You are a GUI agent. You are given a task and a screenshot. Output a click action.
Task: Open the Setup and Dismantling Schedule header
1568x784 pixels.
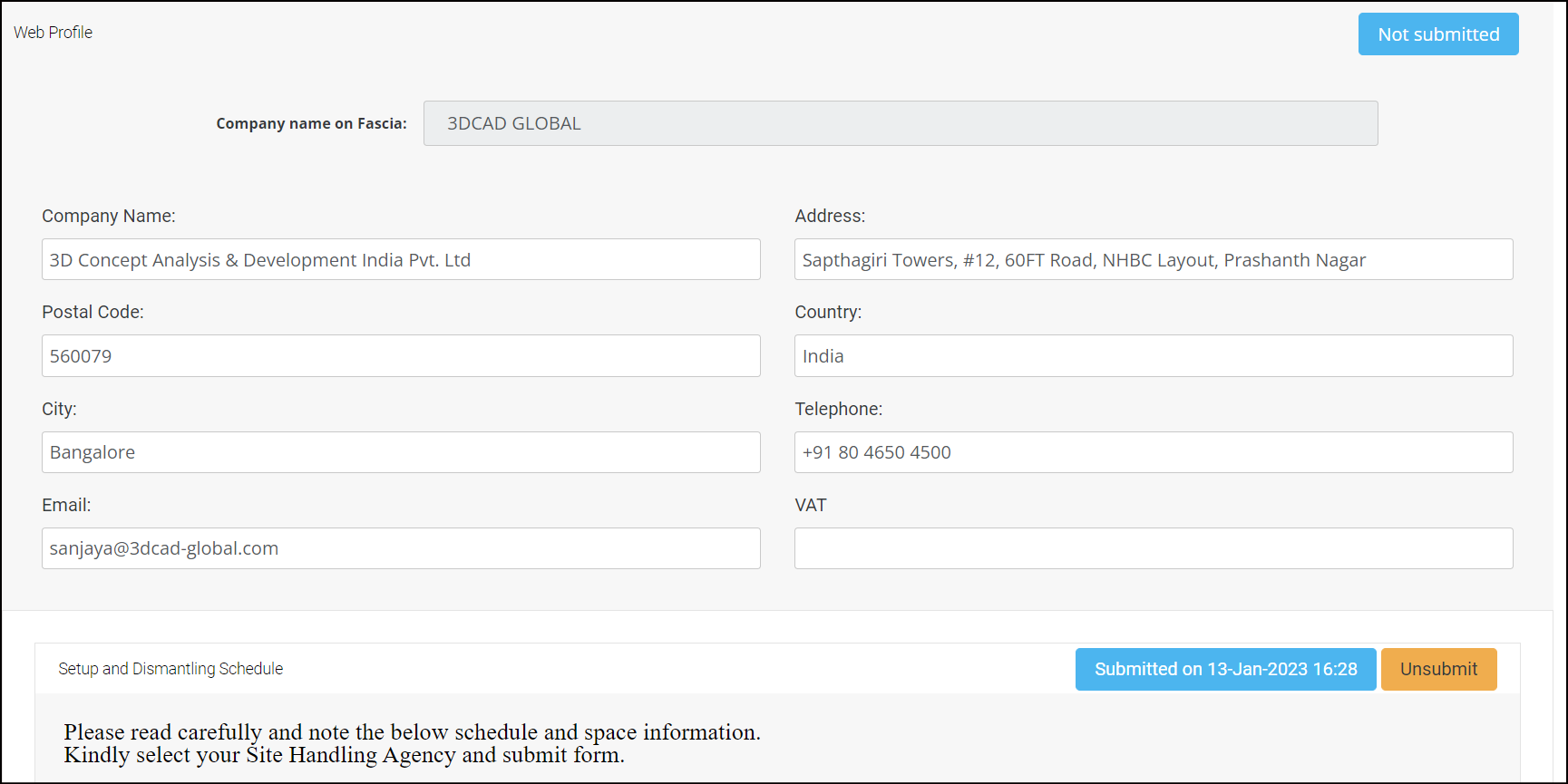(170, 669)
